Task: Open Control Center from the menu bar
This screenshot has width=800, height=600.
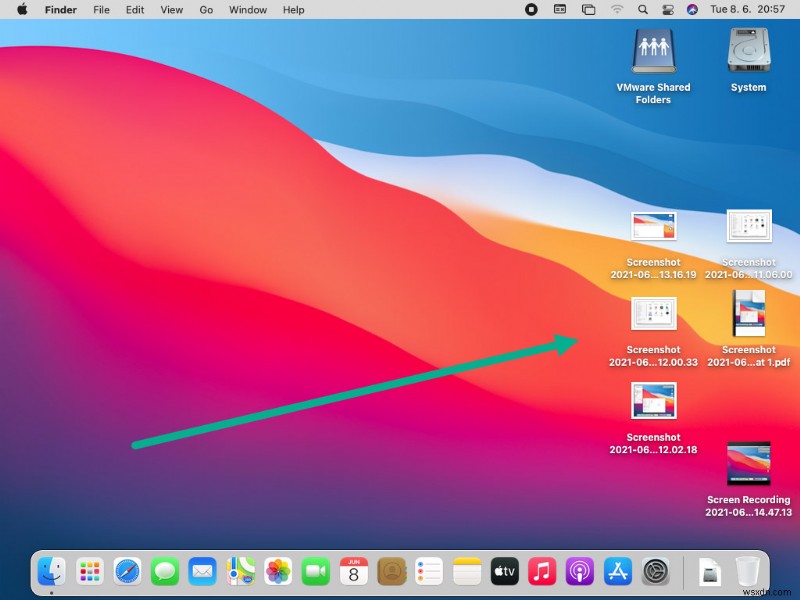Action: [x=668, y=9]
